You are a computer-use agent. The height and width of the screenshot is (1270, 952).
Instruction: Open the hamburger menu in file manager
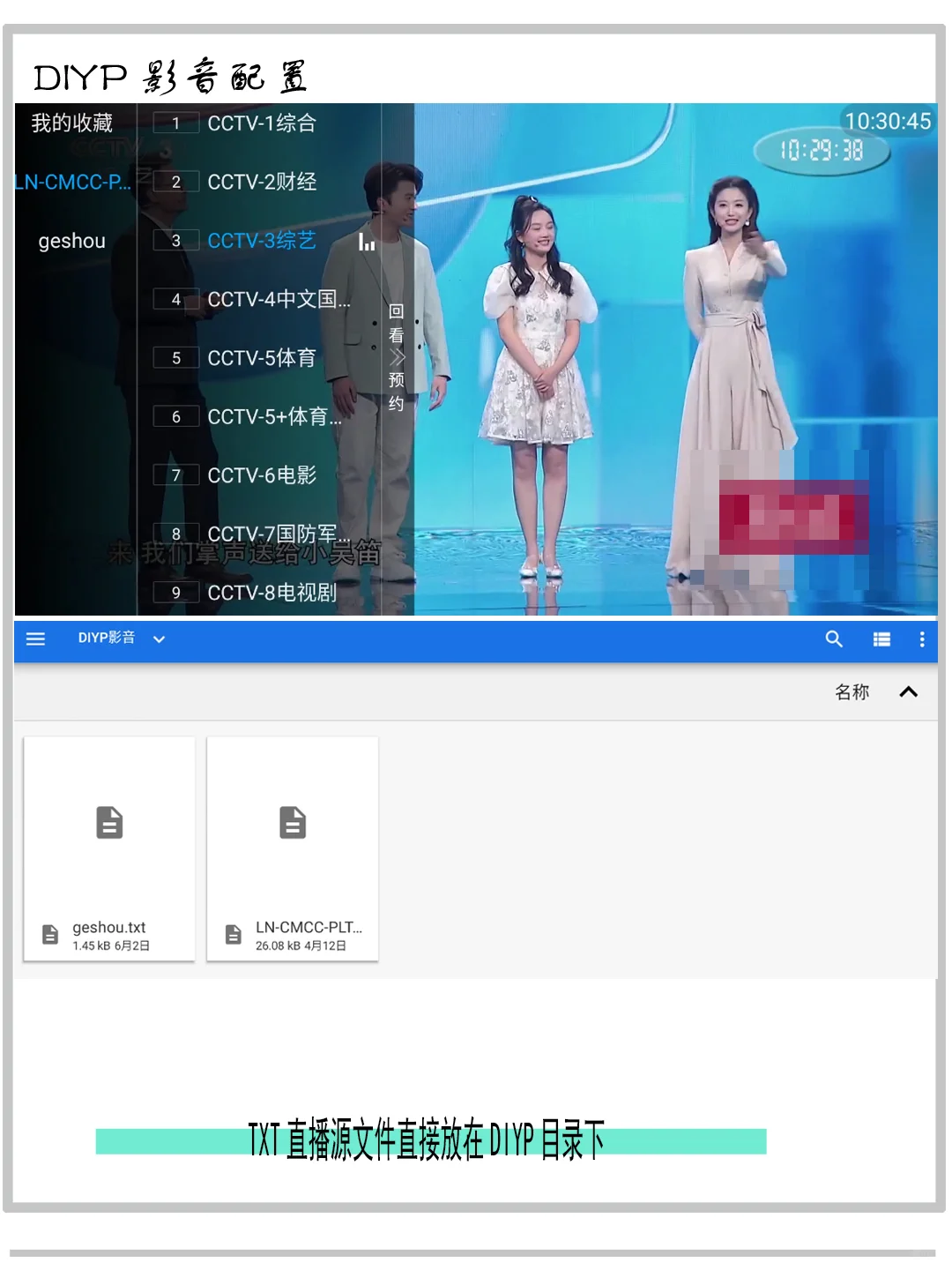click(35, 639)
